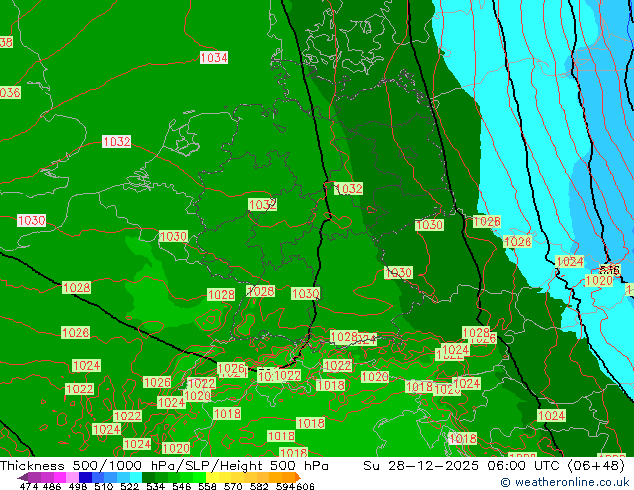Image resolution: width=634 pixels, height=490 pixels.
Task: Pick the bright yellow legend swatch
Action: [x=212, y=477]
